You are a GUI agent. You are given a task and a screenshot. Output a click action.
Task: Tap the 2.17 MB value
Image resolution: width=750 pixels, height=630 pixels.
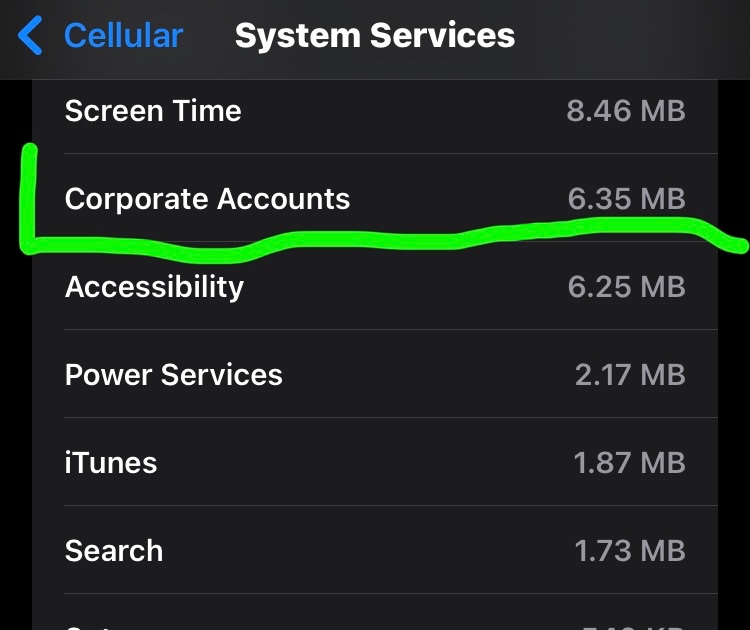630,375
